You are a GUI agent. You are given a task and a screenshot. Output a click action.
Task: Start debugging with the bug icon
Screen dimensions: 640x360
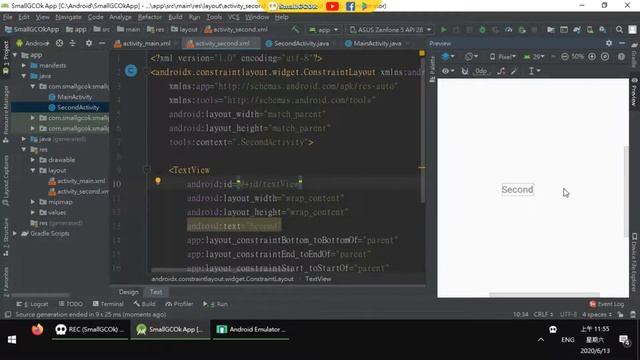[482, 30]
